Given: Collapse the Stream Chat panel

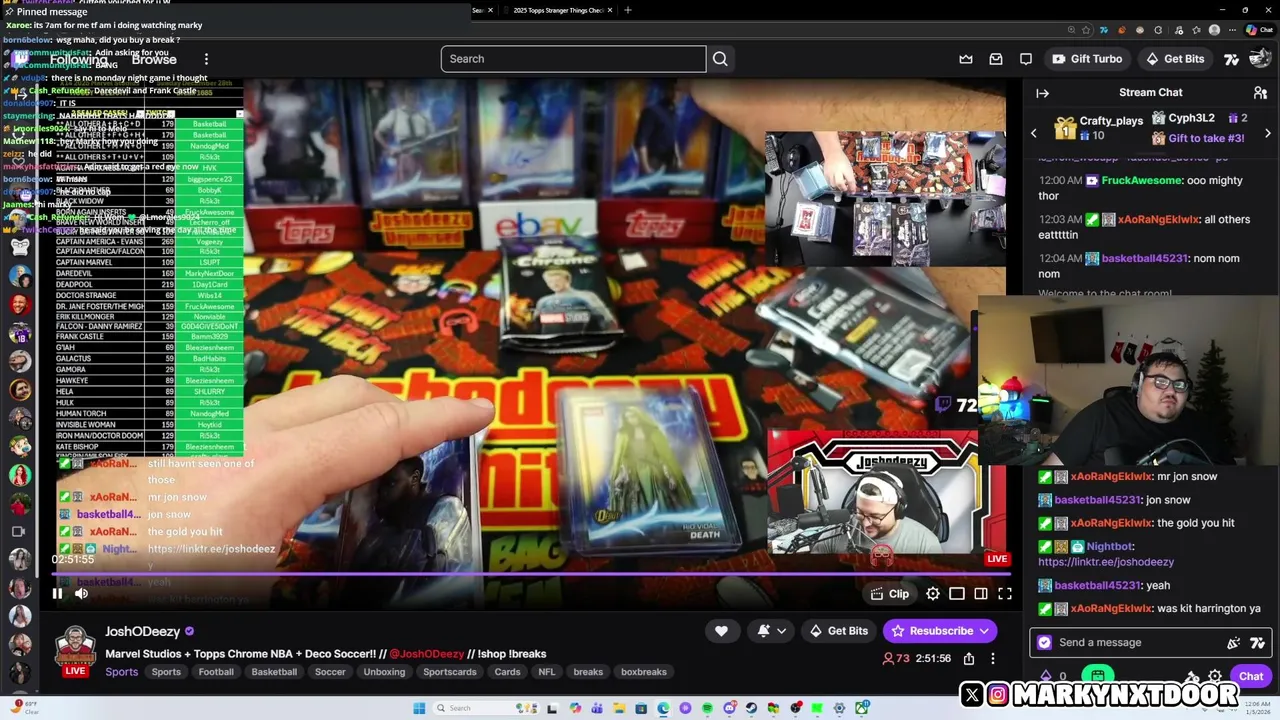Looking at the screenshot, I should [x=1042, y=93].
